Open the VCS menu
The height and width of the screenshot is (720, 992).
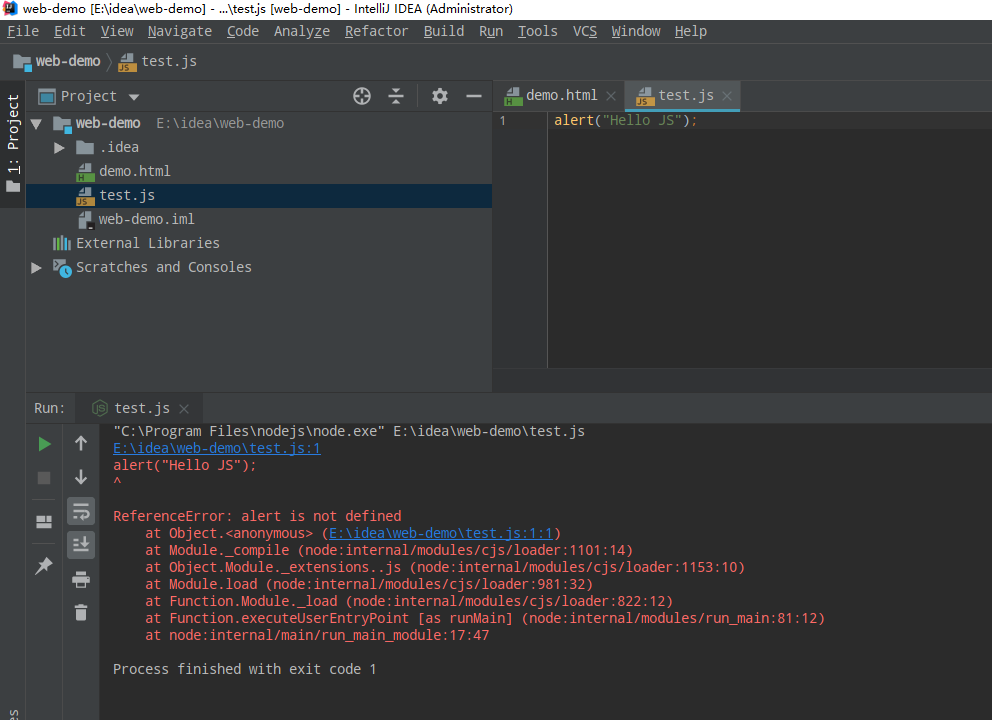pyautogui.click(x=585, y=31)
